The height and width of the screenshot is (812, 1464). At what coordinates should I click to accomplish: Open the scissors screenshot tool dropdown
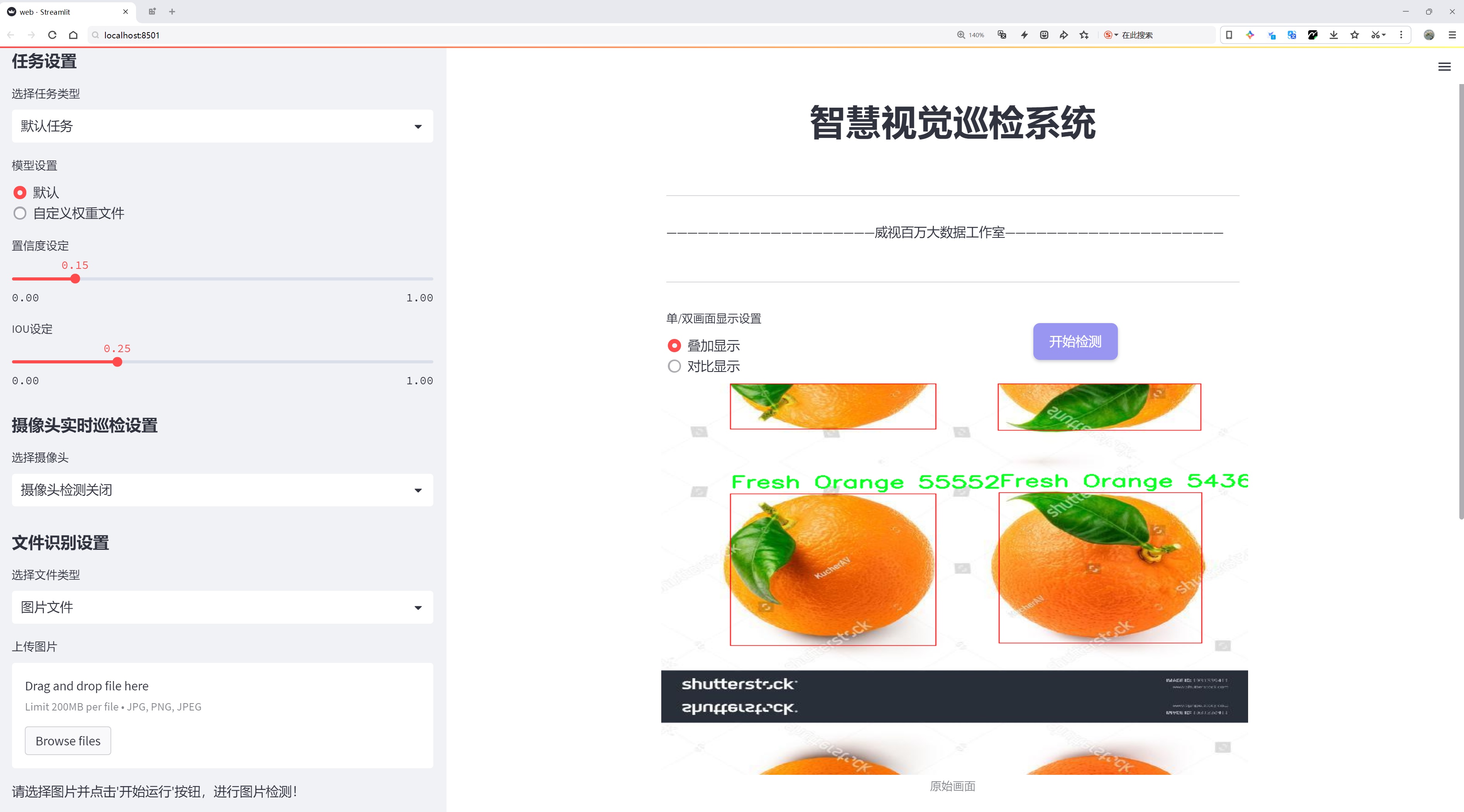pos(1378,34)
